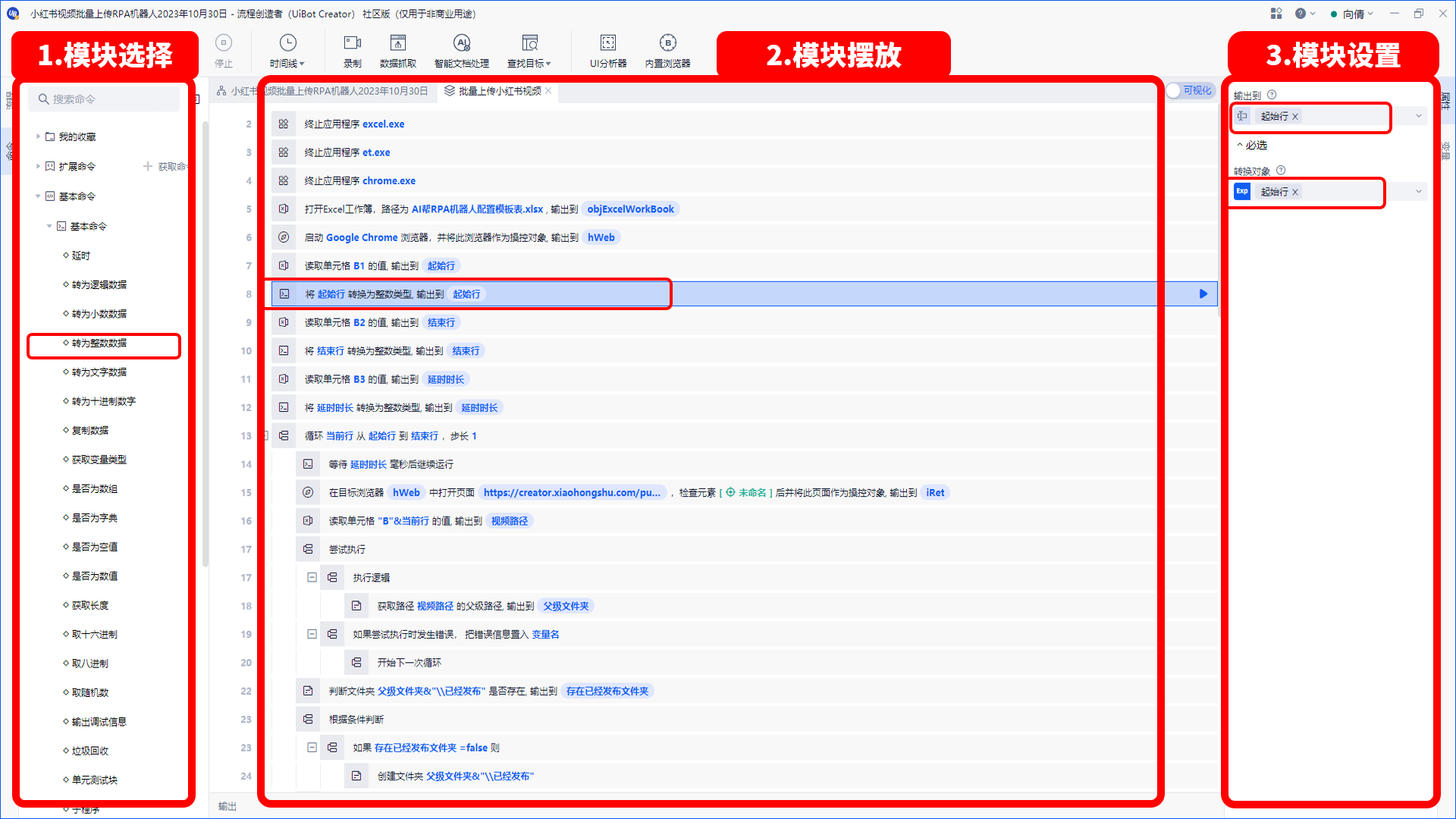Click the icon of the 终止应用程序 et.exe row
Viewport: 1456px width, 819px height.
(284, 152)
